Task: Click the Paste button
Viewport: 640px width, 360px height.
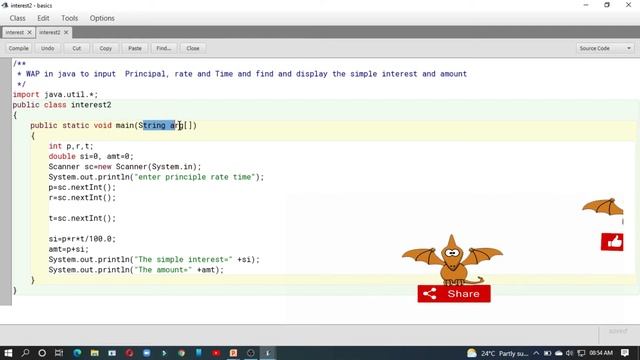Action: 134,48
